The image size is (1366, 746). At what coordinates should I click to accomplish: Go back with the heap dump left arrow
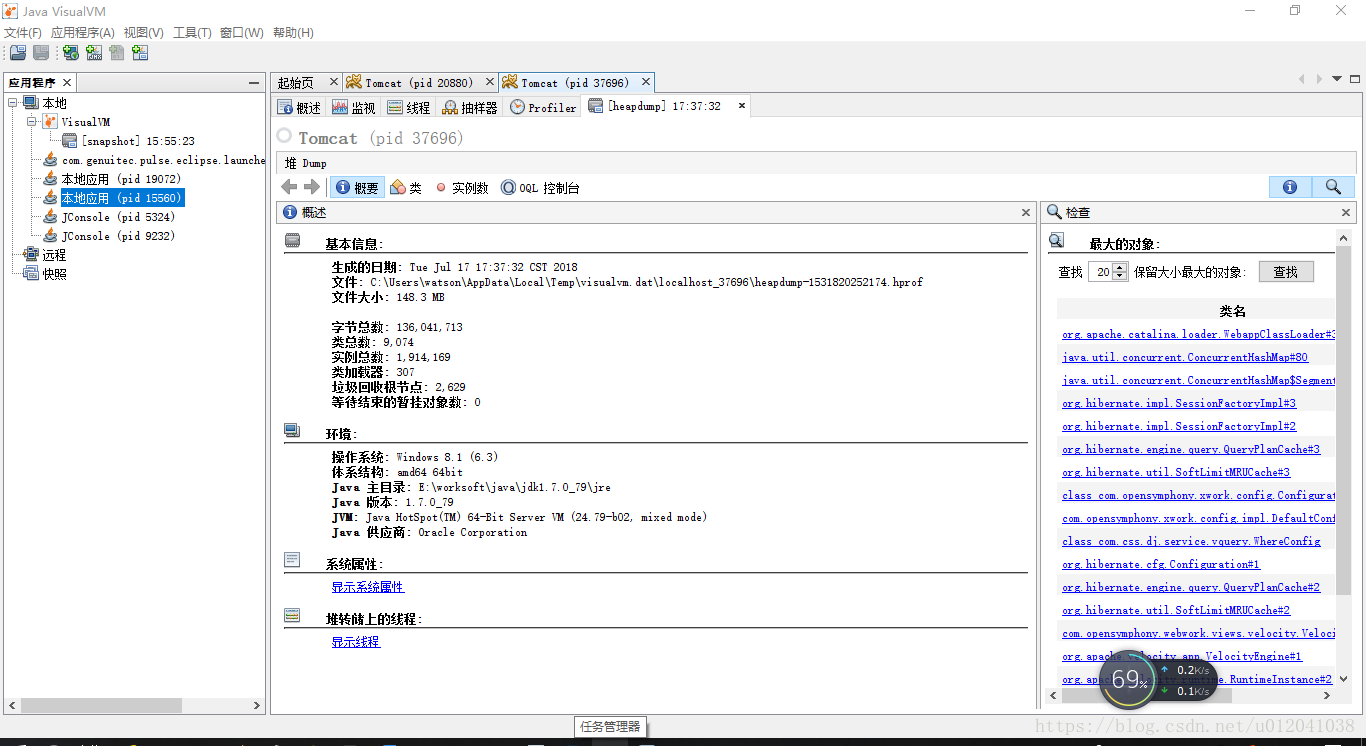click(289, 187)
